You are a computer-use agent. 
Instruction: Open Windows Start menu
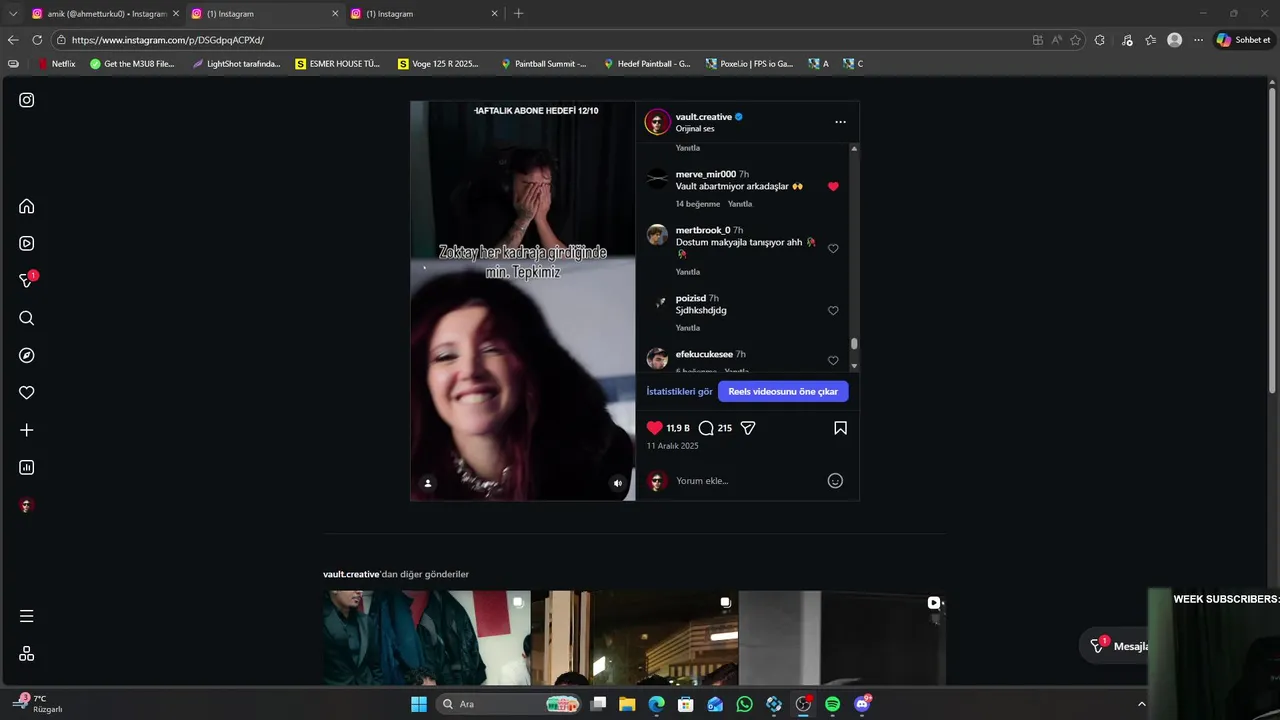click(x=419, y=704)
